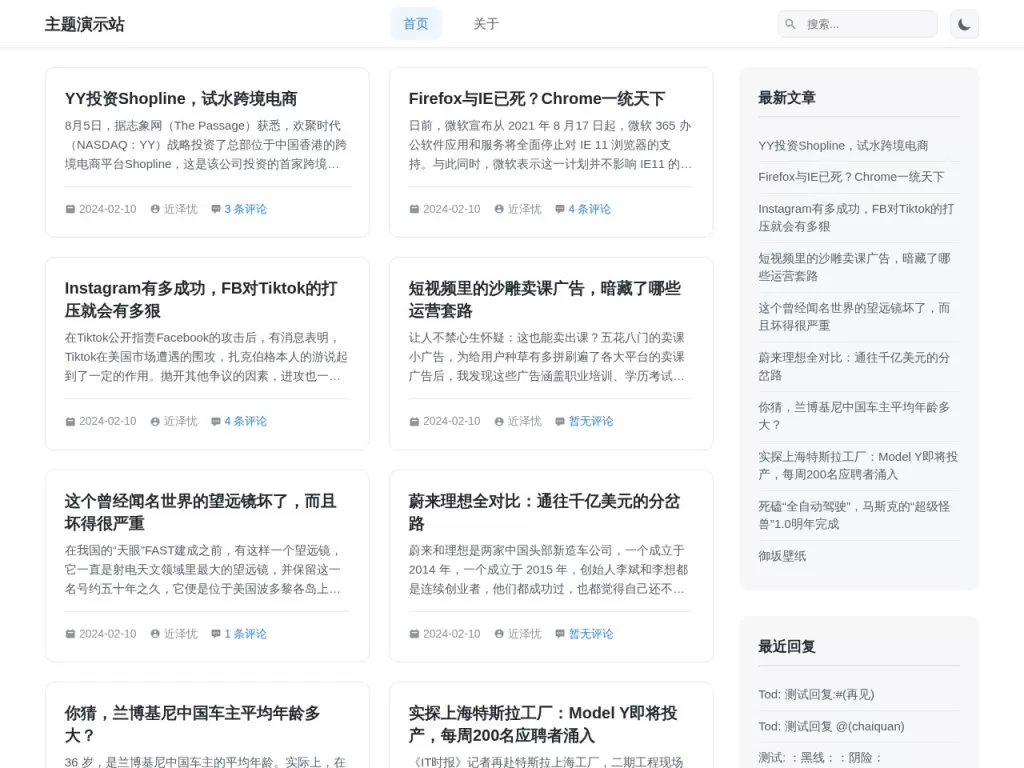Click comment icon on the Instagram post card
1024x768 pixels.
pos(216,421)
